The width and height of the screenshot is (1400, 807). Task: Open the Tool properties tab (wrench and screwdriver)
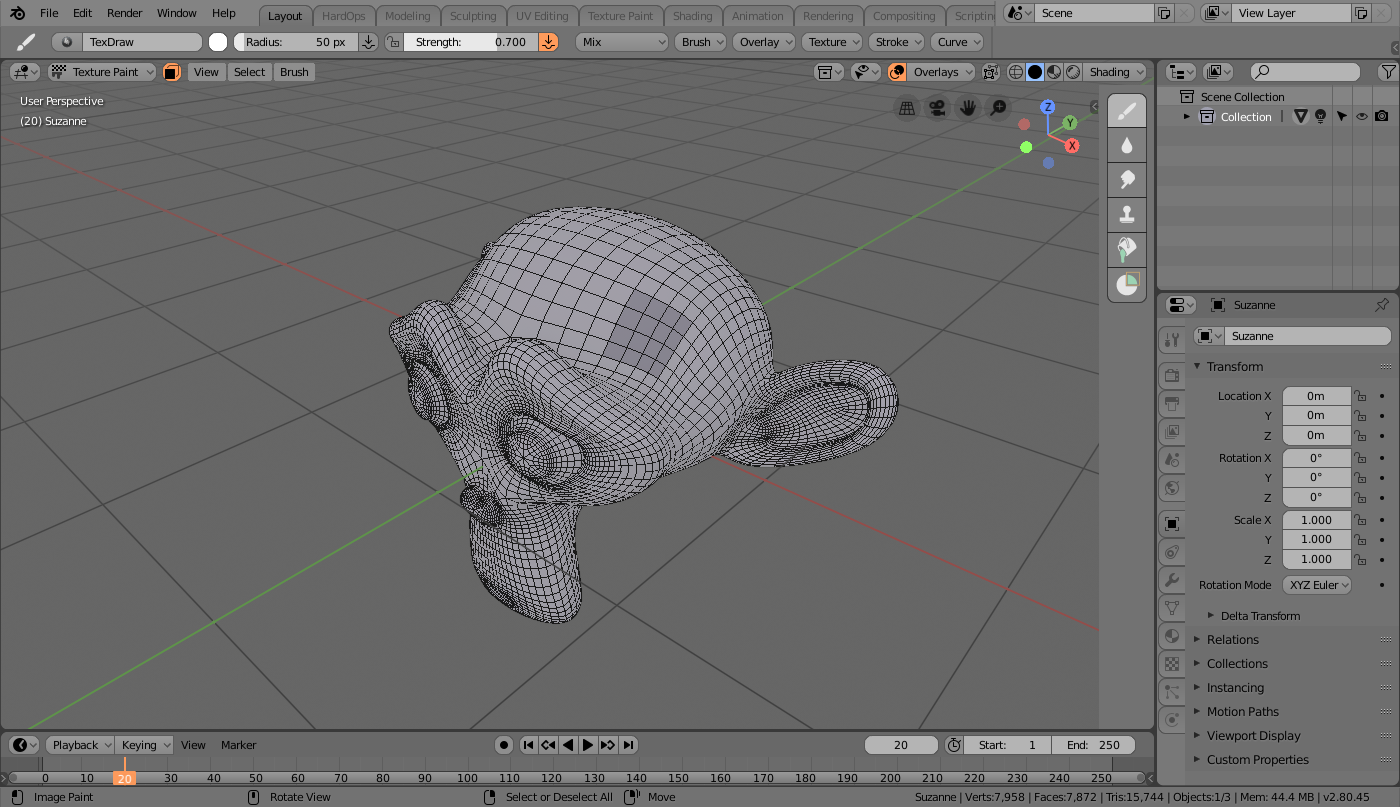(x=1171, y=340)
